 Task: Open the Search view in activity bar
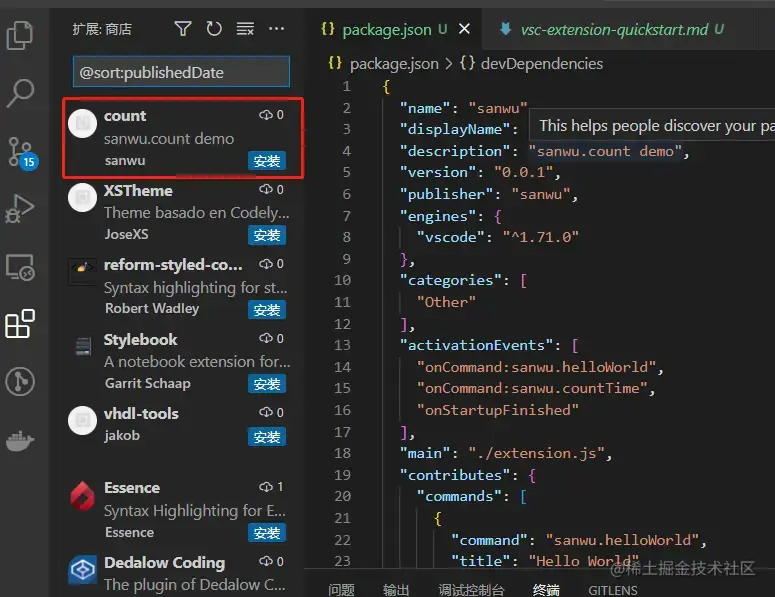pos(20,93)
